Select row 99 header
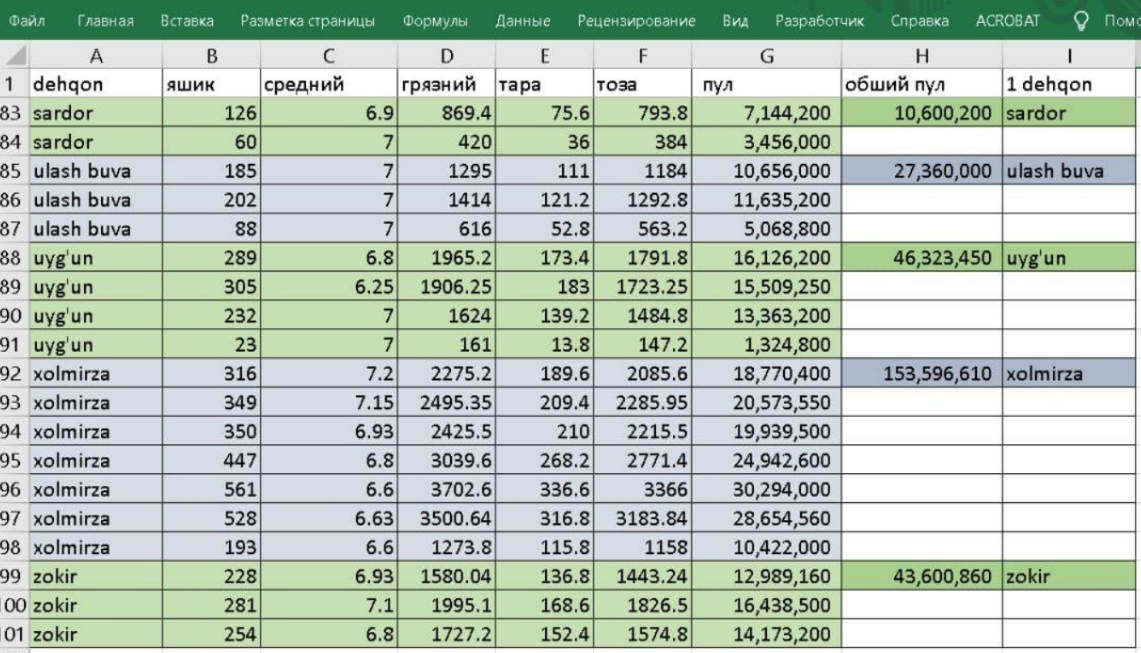The image size is (1141, 653). click(x=15, y=576)
